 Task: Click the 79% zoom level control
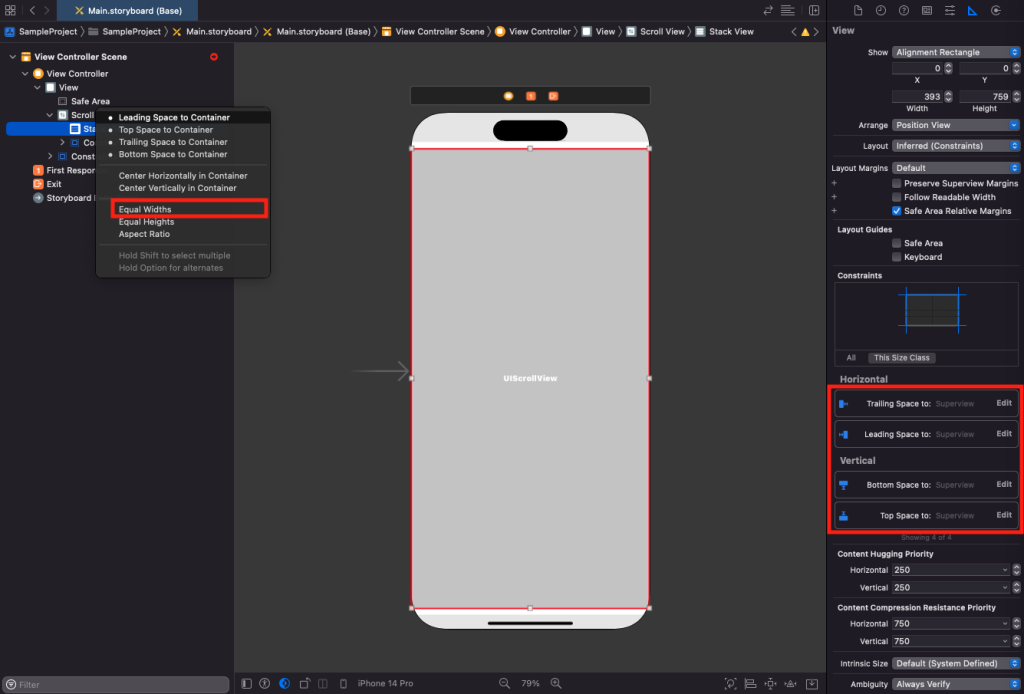tap(529, 684)
